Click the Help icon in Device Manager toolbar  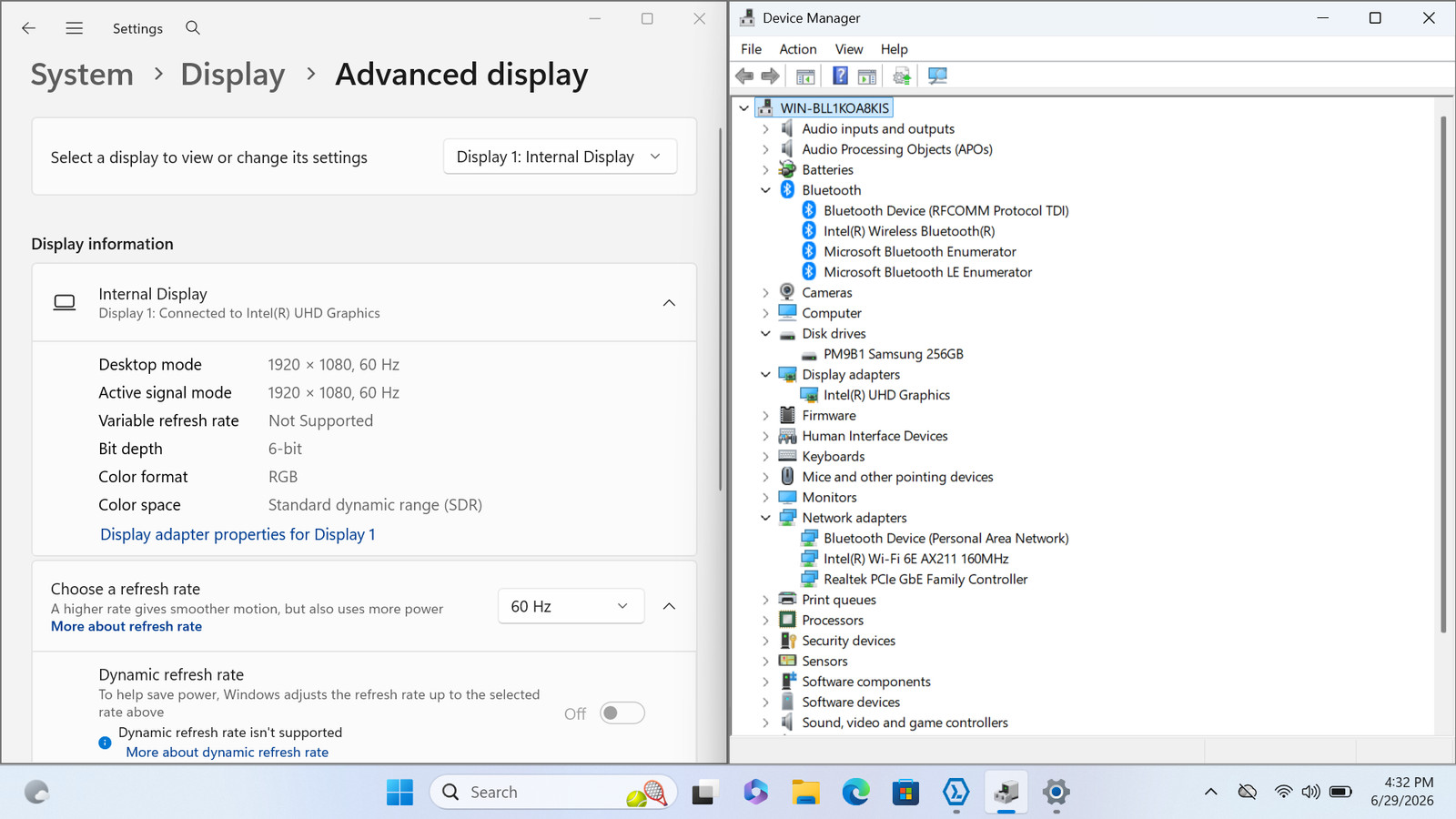(x=840, y=76)
